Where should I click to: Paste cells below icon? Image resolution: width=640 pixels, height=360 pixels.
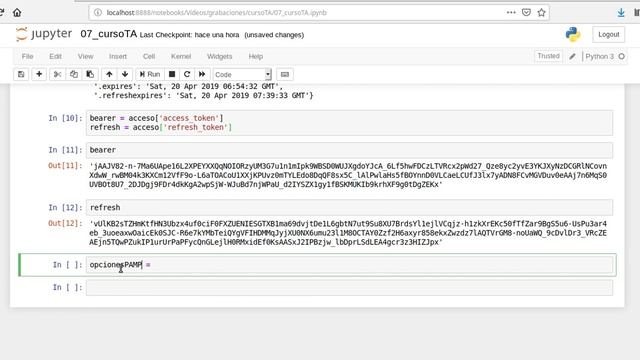click(x=90, y=74)
